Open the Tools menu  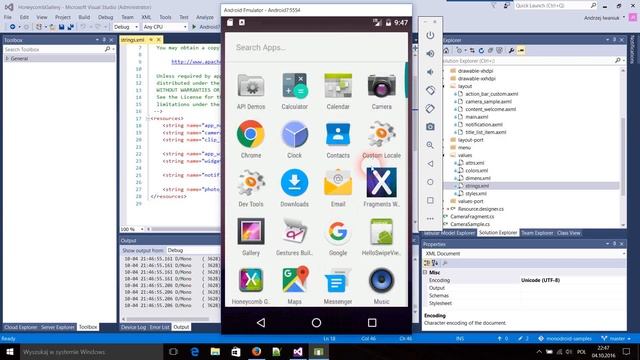[165, 17]
